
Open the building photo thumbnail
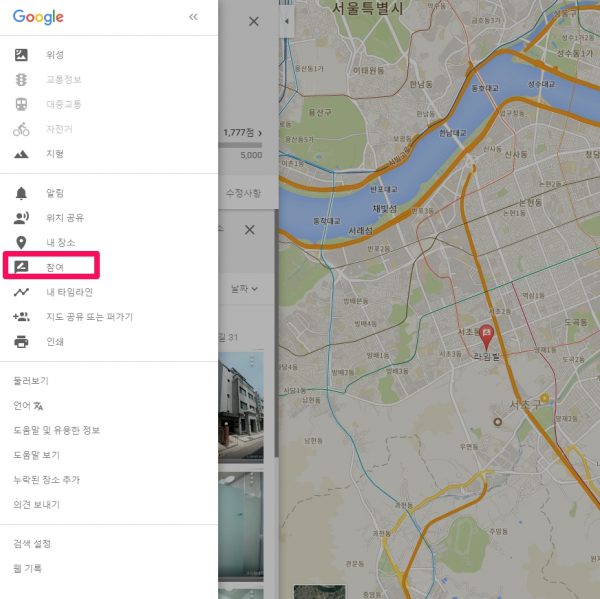tap(241, 406)
